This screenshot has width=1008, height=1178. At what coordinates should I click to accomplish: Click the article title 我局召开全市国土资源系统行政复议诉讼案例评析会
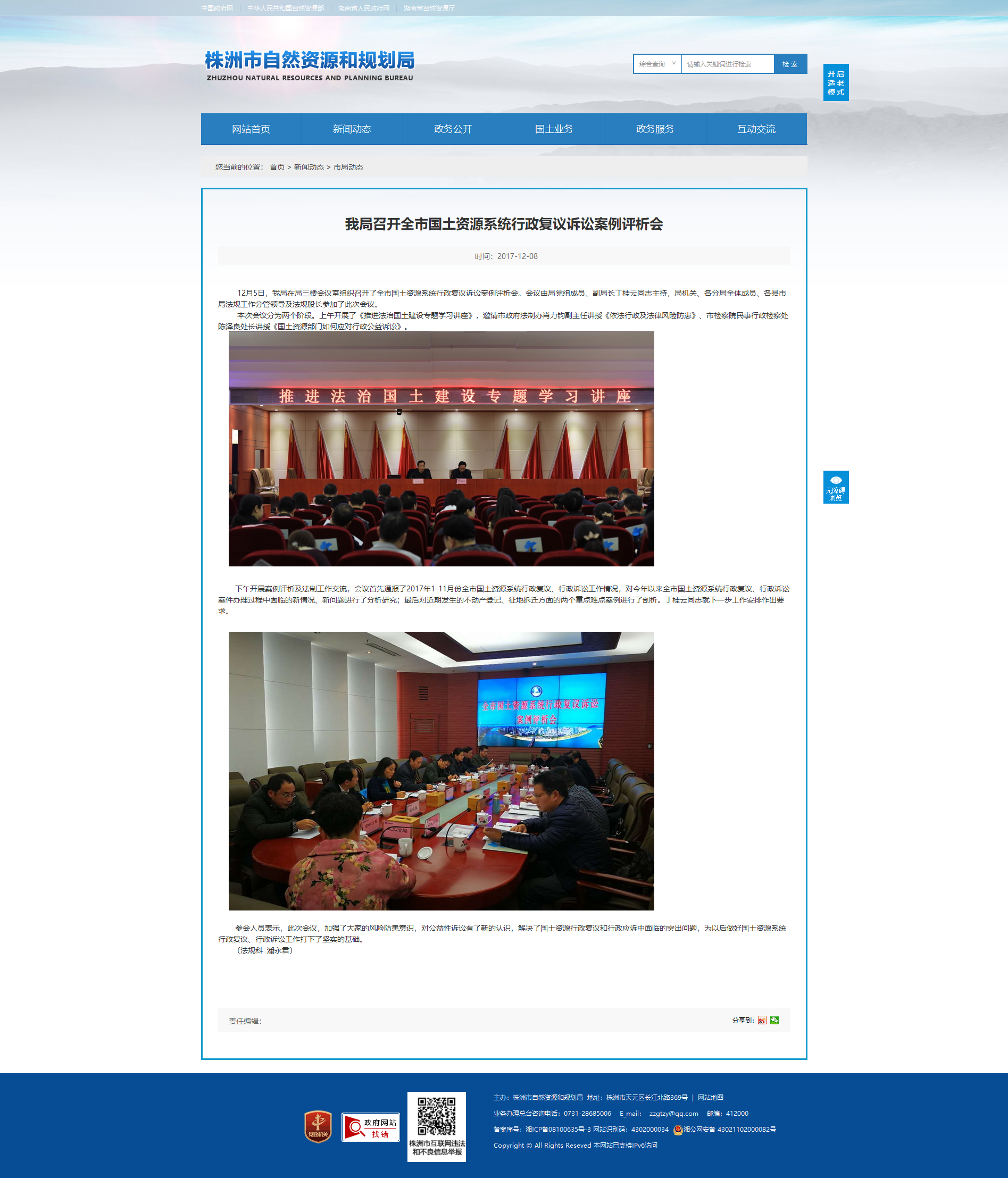(x=504, y=224)
